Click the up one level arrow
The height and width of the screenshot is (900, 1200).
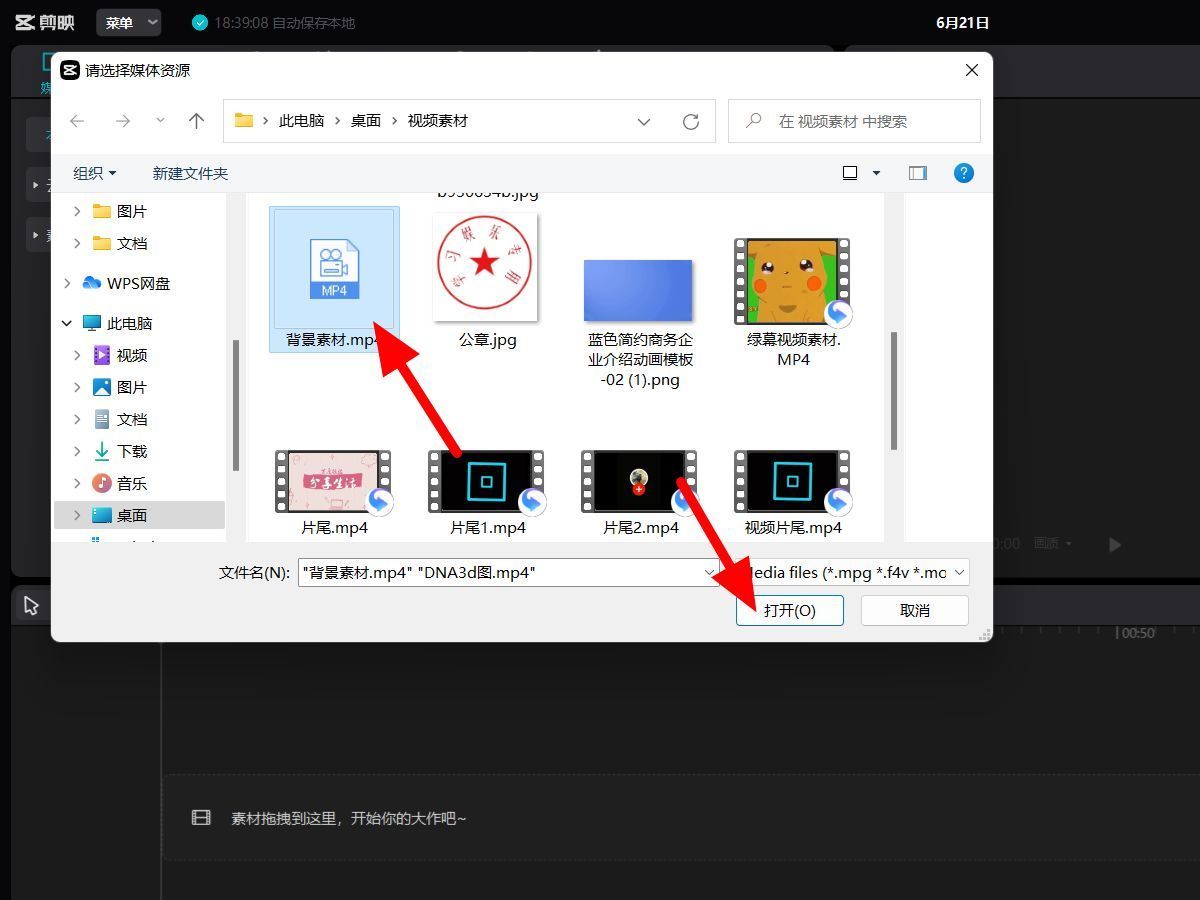pyautogui.click(x=196, y=121)
